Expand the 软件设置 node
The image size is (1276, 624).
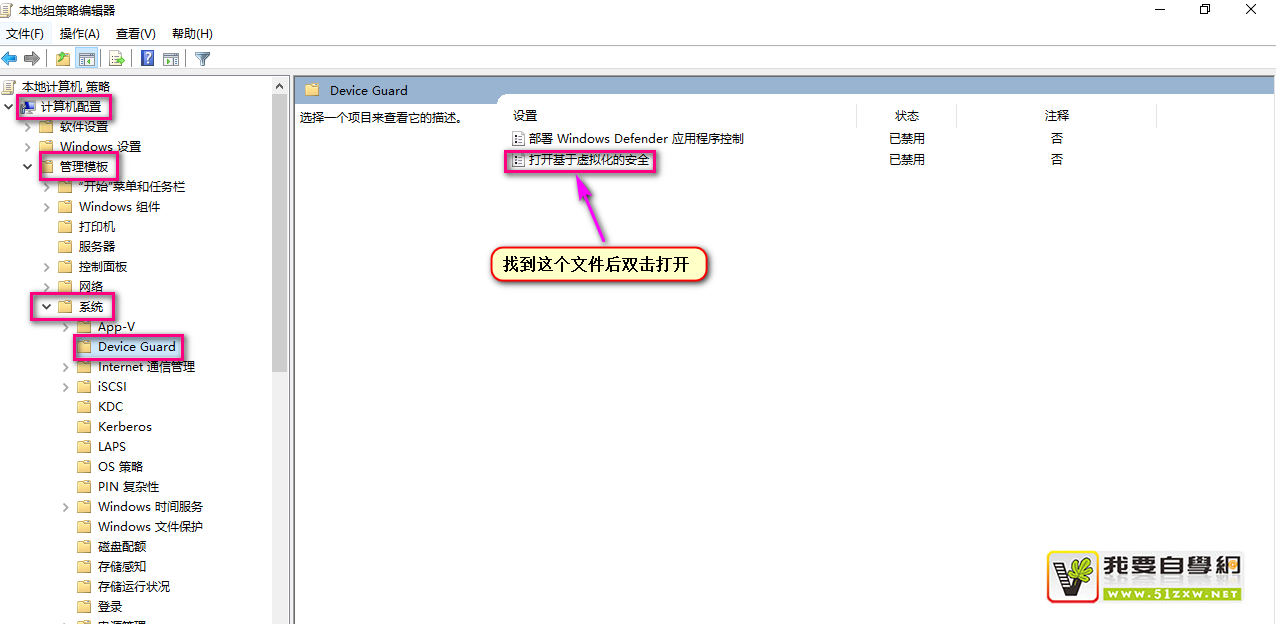[28, 127]
